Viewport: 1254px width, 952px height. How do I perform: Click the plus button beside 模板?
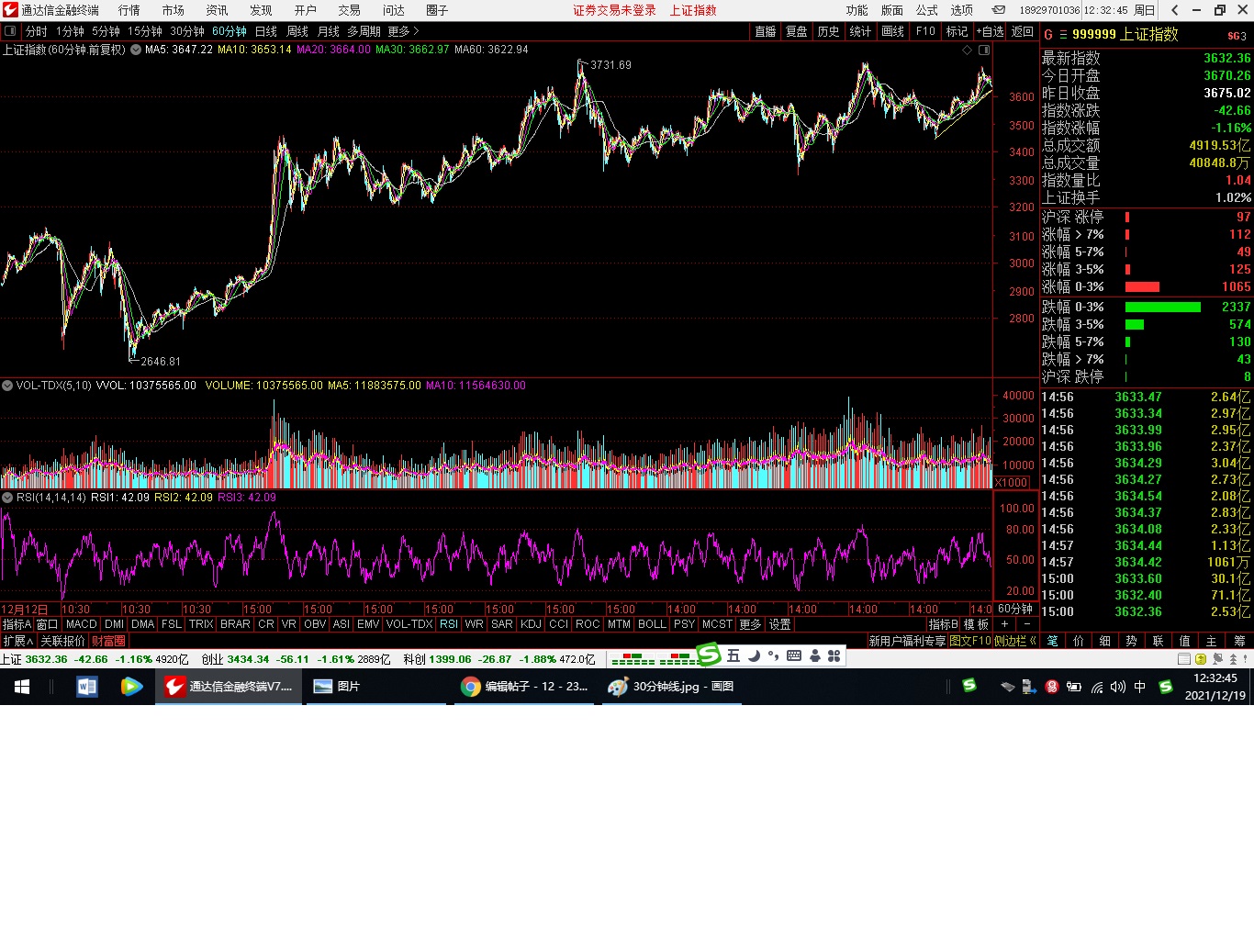coord(1004,624)
